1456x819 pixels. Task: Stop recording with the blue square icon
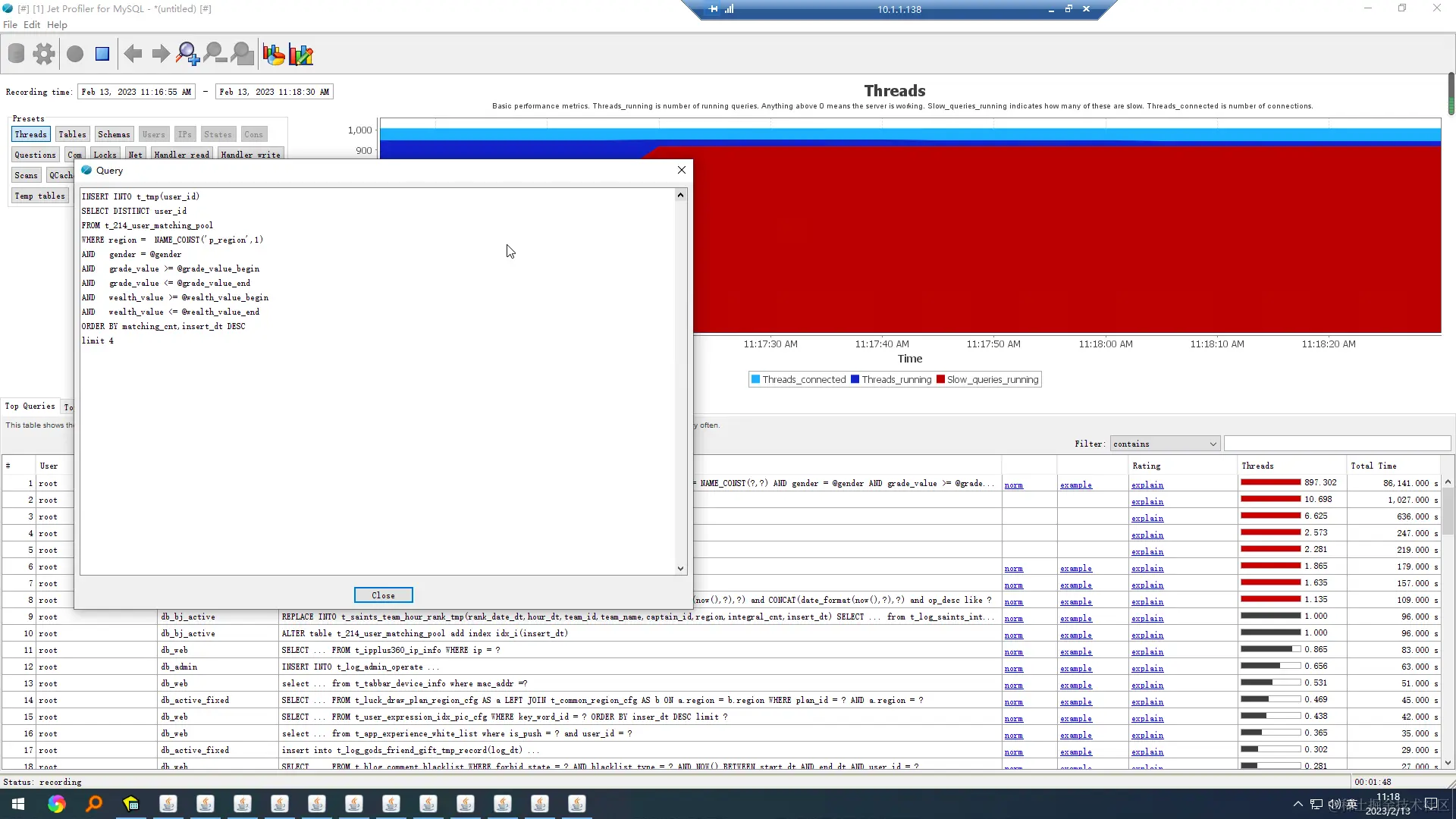[102, 53]
